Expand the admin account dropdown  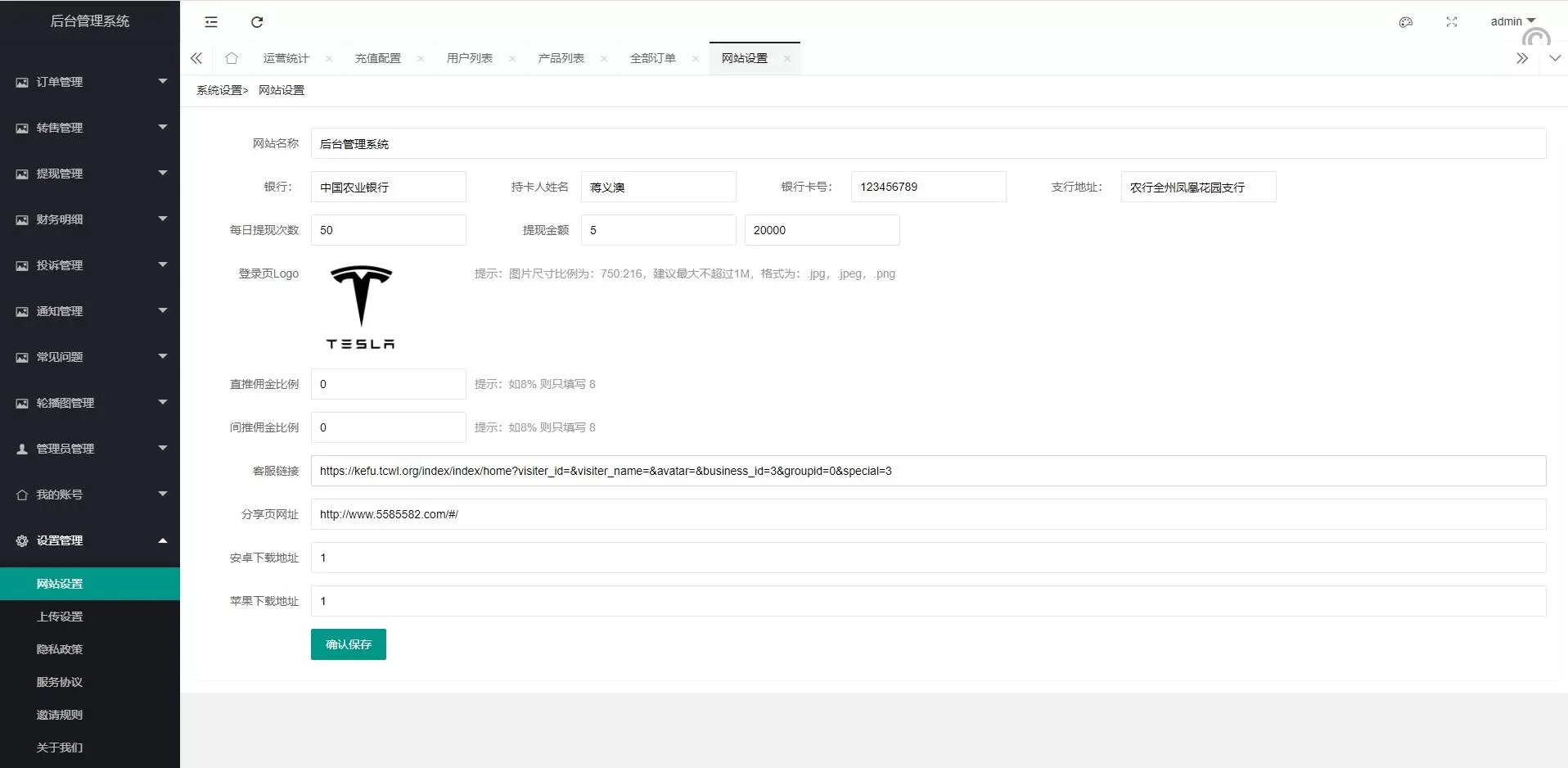click(x=1512, y=21)
